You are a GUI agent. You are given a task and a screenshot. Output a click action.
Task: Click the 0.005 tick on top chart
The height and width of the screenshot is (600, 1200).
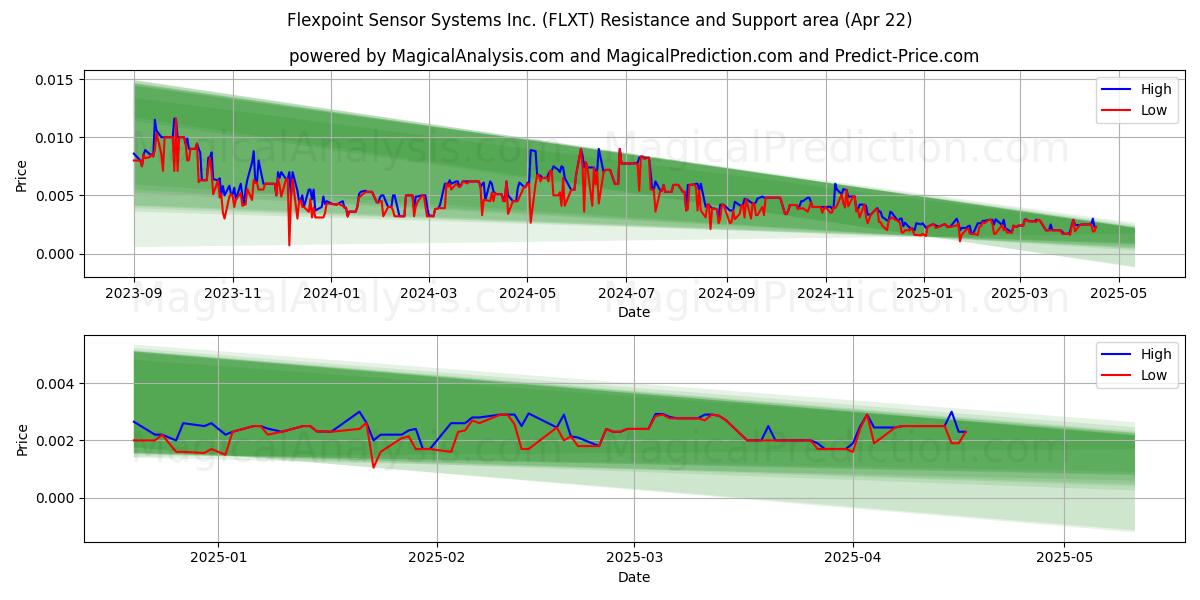[x=56, y=196]
